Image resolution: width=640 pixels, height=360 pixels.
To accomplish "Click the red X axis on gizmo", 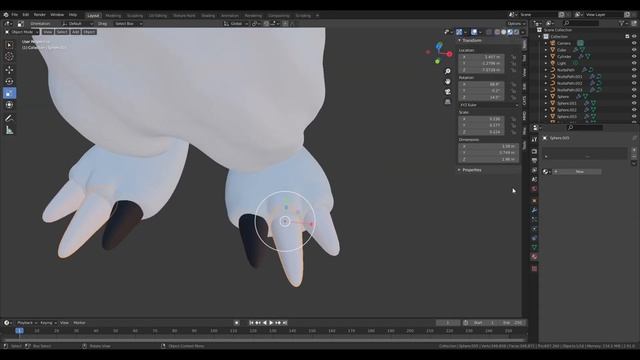I will (x=449, y=54).
